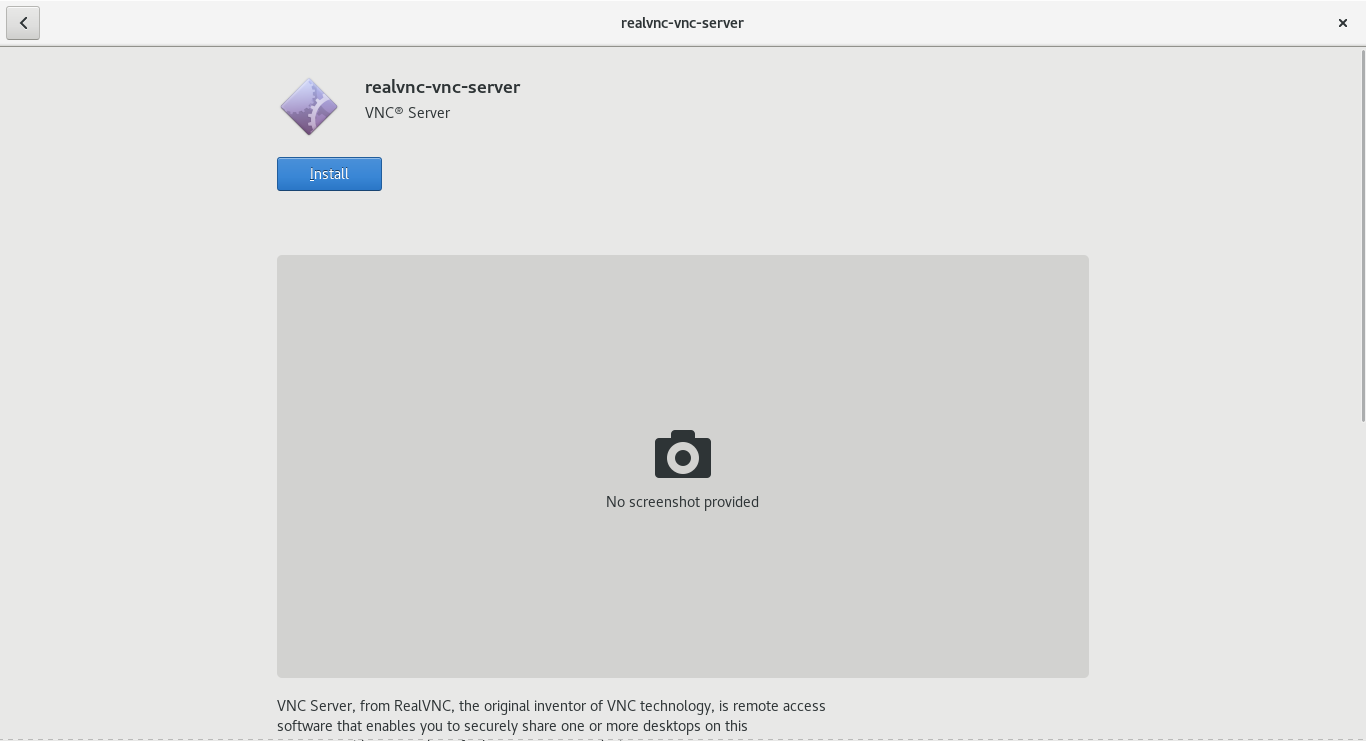Click the realvnc-vnc-server package icon

309,107
